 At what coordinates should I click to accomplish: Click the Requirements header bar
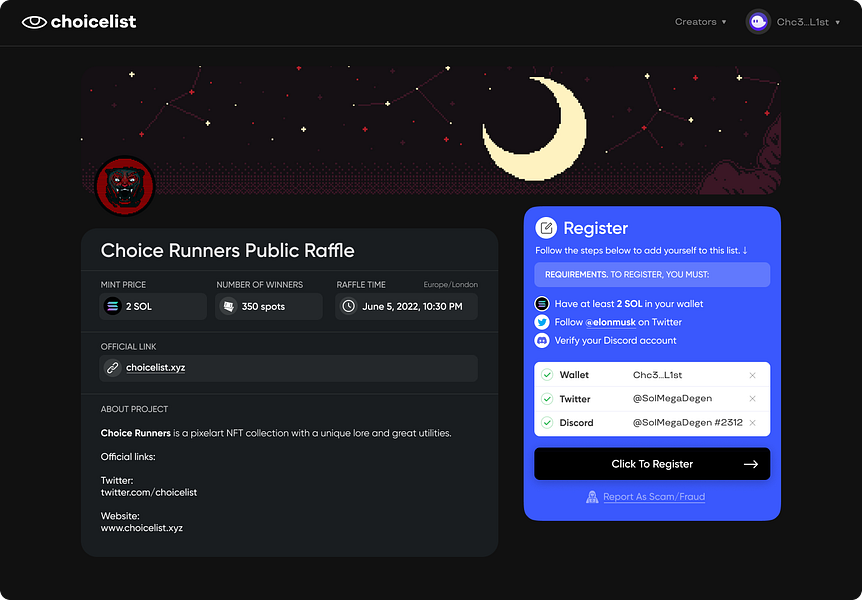click(x=652, y=274)
